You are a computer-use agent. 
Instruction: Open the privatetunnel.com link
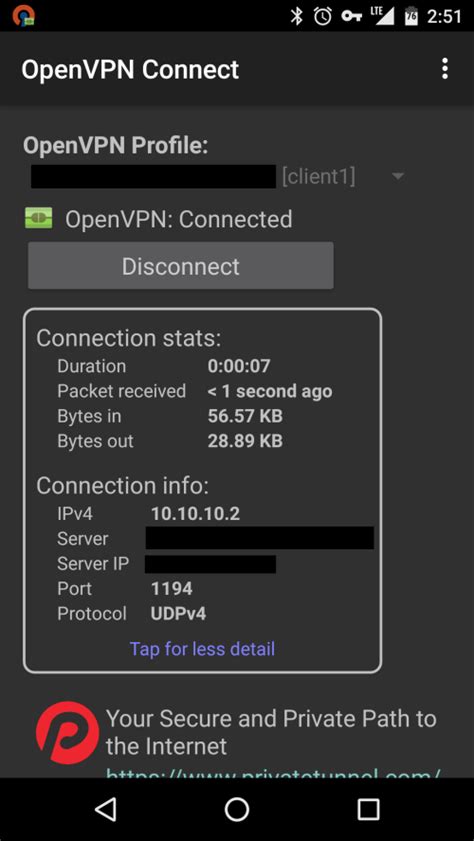tap(273, 772)
